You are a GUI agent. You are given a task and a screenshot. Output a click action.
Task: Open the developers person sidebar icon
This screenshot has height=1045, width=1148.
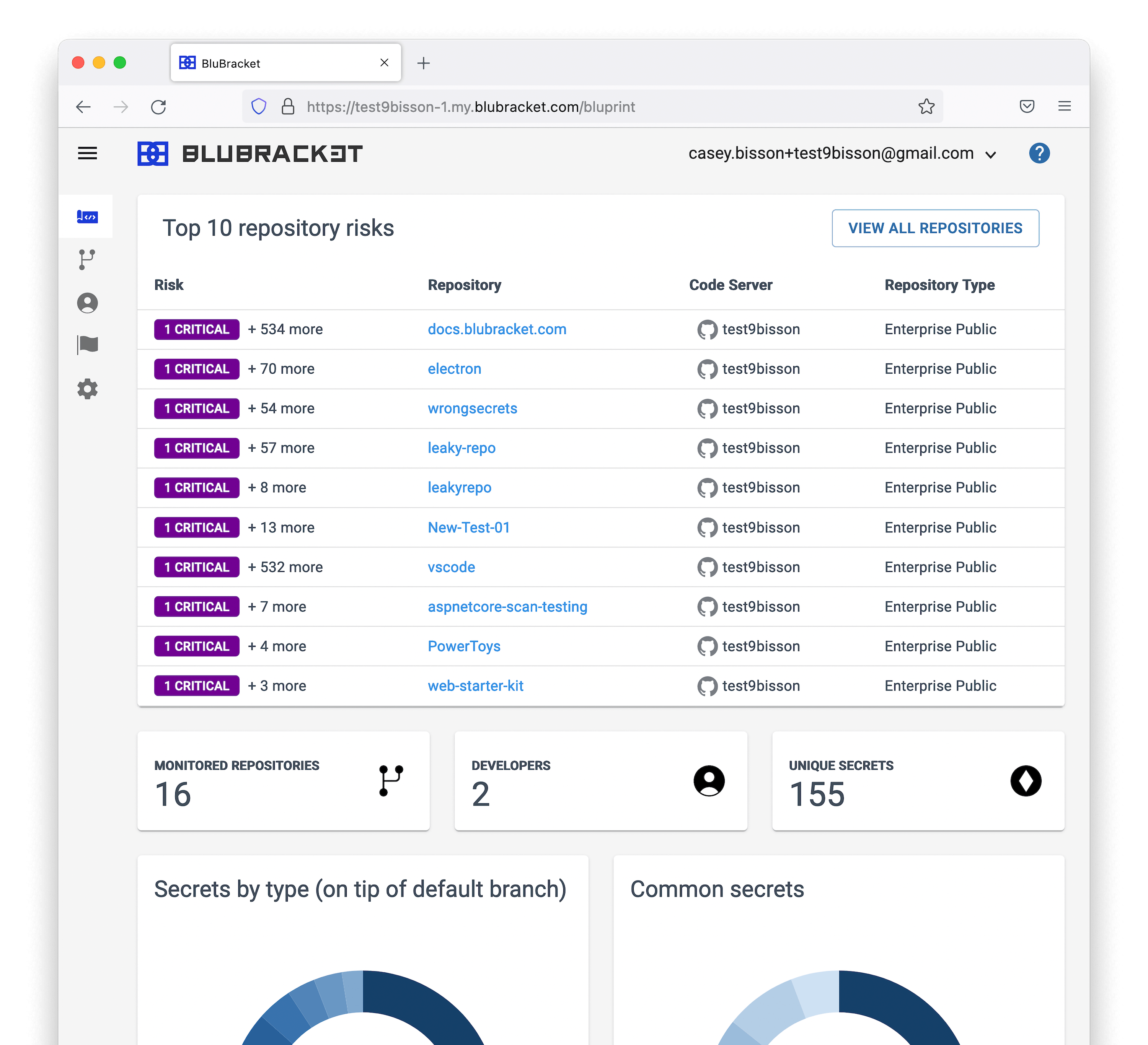pyautogui.click(x=87, y=303)
